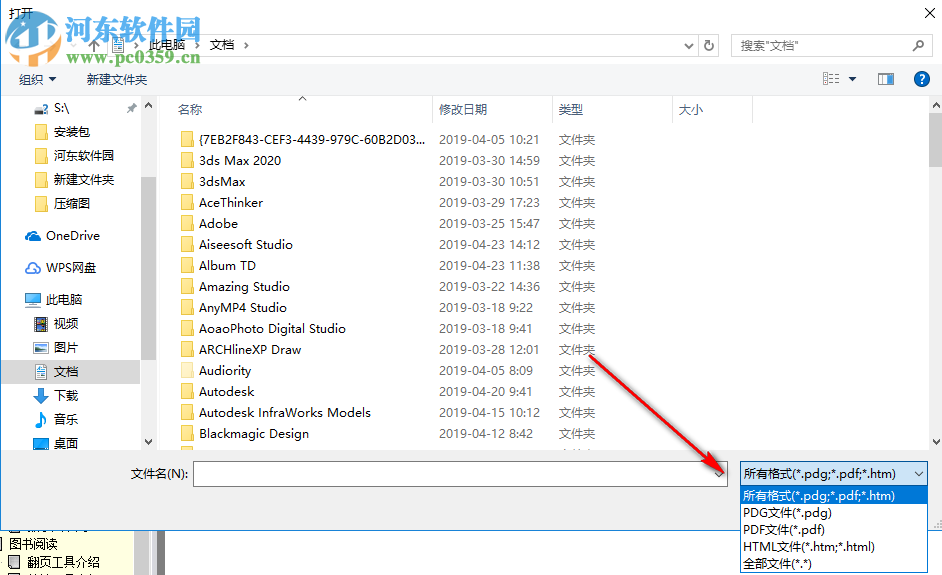Sort by 类型 column header
This screenshot has height=575, width=942.
571,109
